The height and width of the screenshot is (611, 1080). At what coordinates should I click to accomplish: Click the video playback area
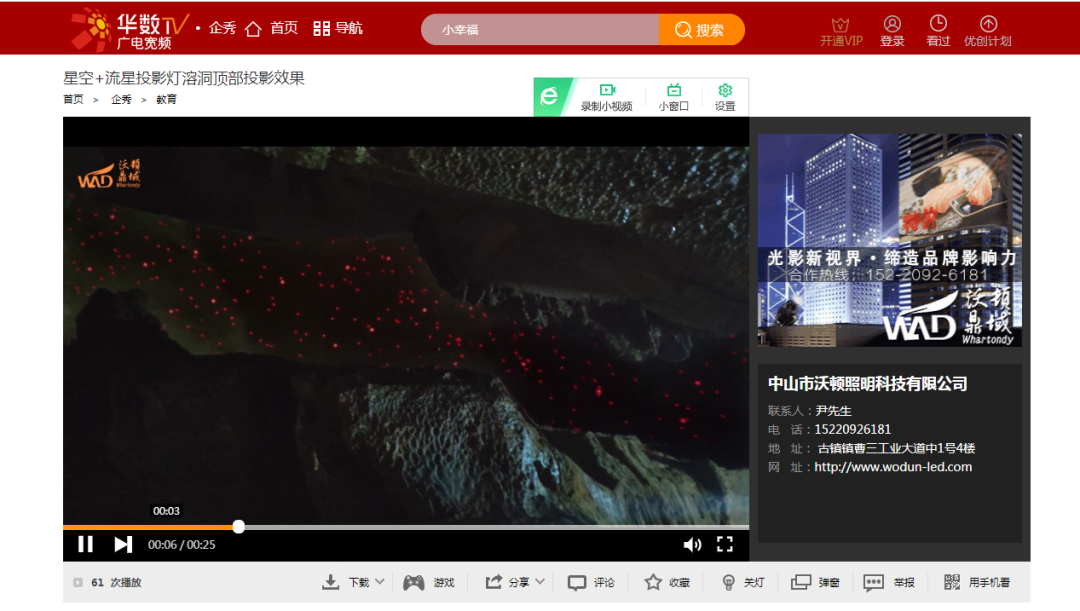click(x=406, y=335)
